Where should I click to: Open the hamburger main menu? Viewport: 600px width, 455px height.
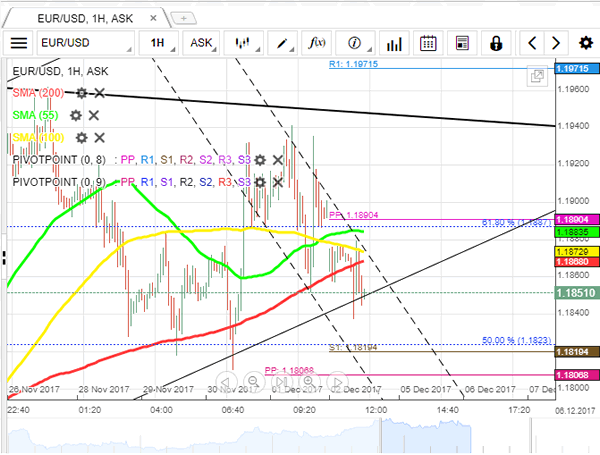click(x=18, y=43)
